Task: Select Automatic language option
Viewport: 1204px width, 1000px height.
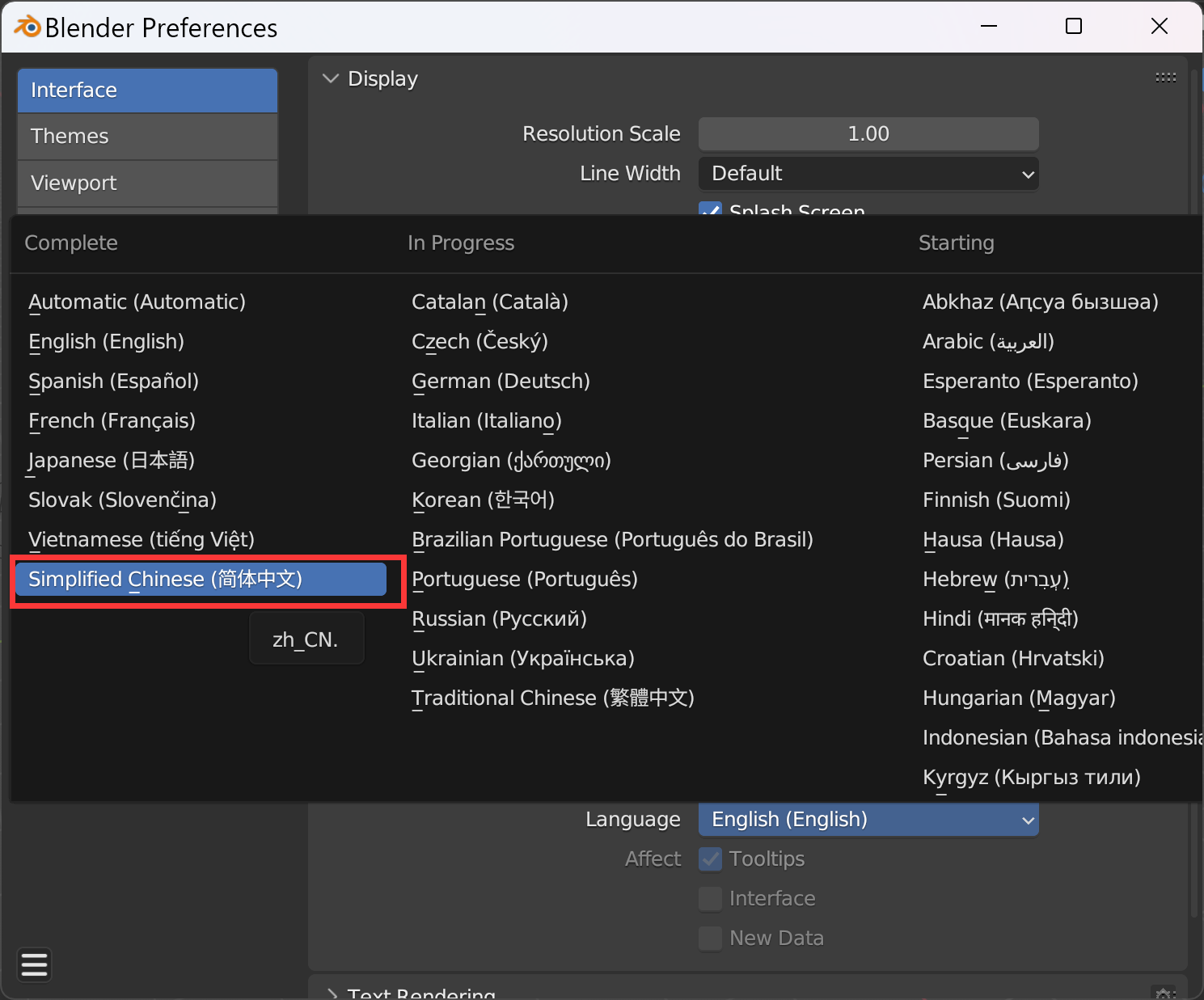Action: click(137, 302)
